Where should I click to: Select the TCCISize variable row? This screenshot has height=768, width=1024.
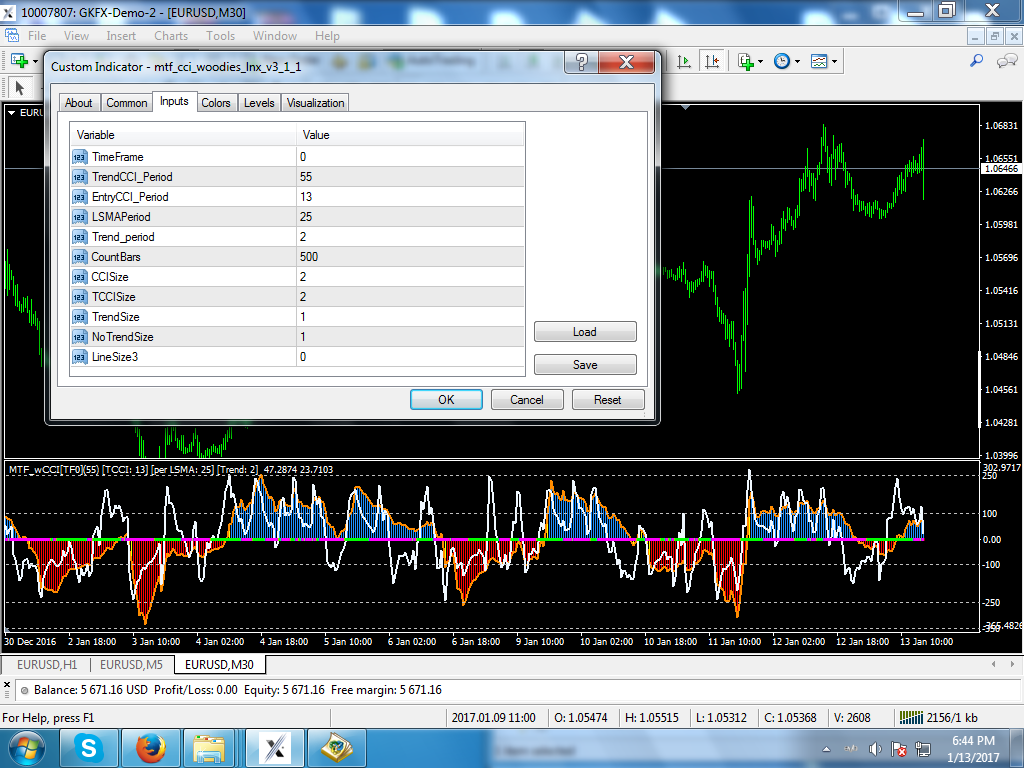click(x=297, y=297)
